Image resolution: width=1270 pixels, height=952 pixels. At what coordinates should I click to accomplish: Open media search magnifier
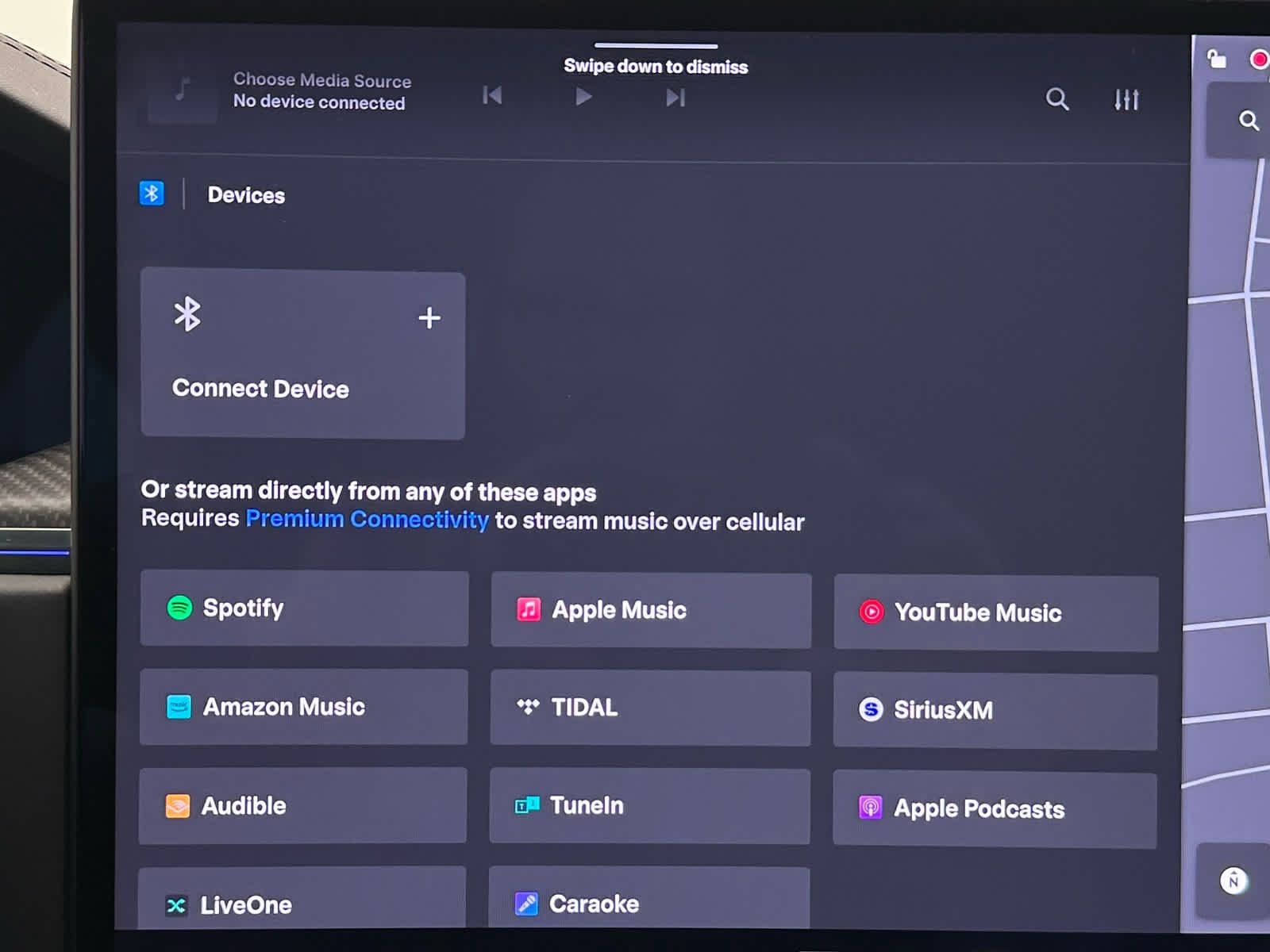coord(1056,99)
